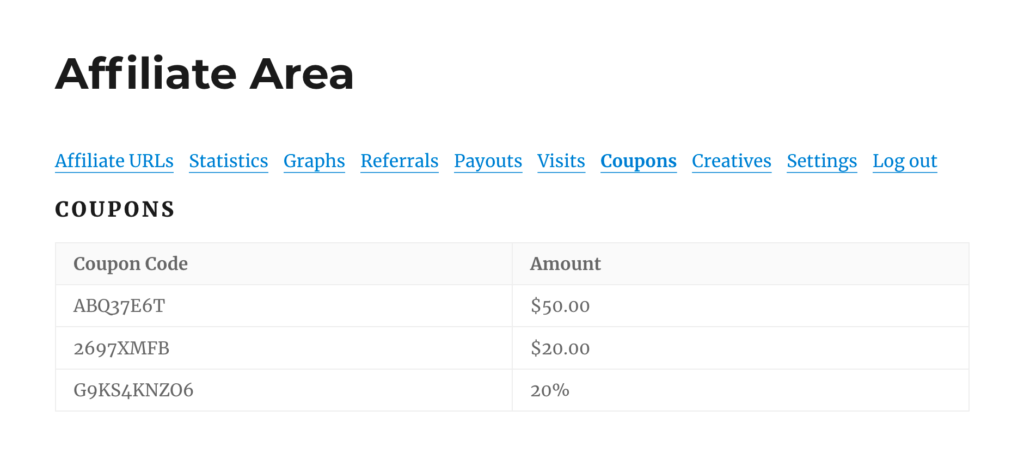Click the $20.00 amount cell
This screenshot has width=1024, height=466.
pos(560,348)
